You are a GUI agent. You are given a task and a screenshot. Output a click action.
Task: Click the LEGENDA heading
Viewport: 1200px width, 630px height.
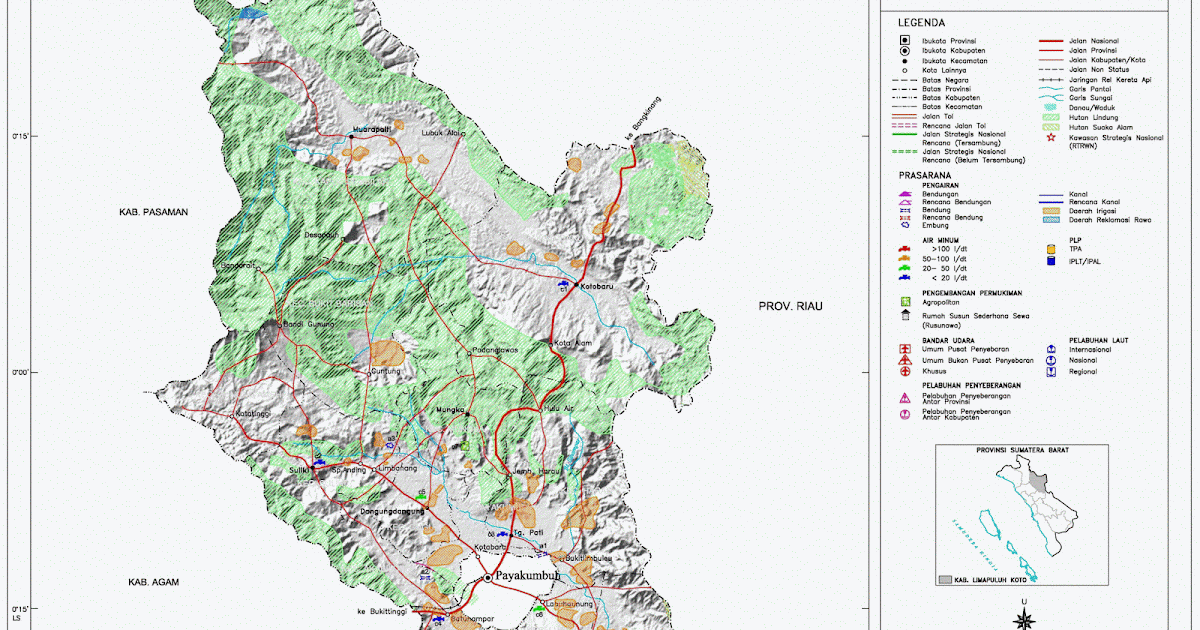click(x=922, y=22)
